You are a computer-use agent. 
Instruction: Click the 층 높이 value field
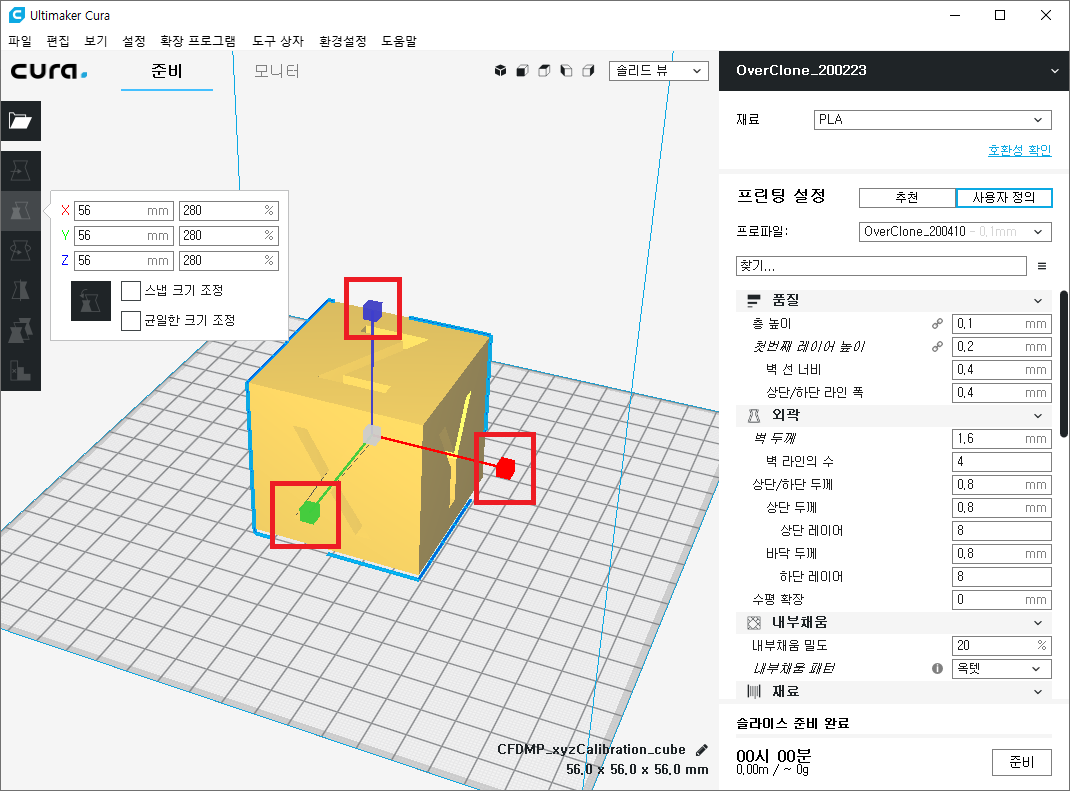point(1001,323)
